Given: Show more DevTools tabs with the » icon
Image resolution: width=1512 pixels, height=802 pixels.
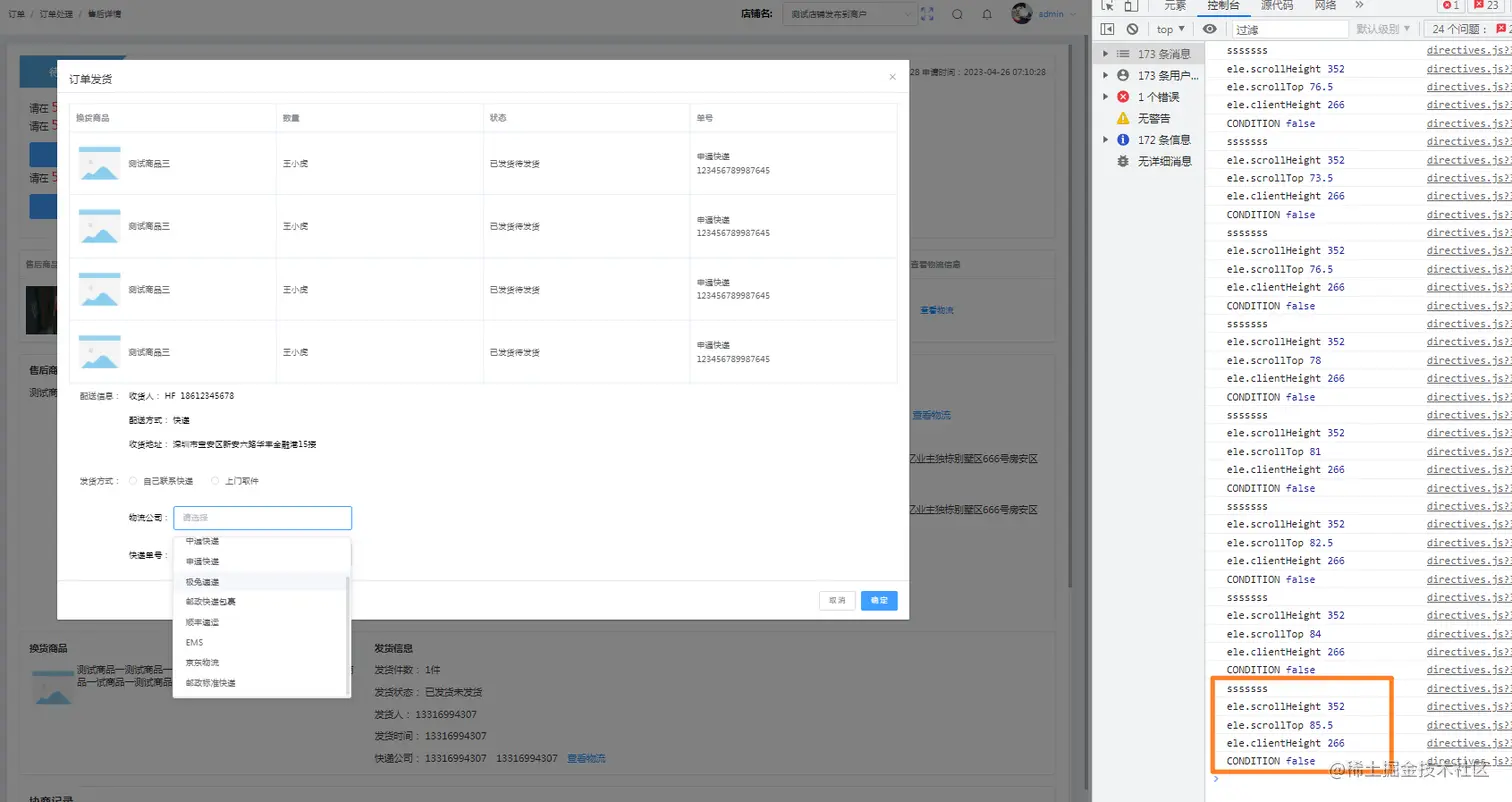Looking at the screenshot, I should [x=1359, y=5].
